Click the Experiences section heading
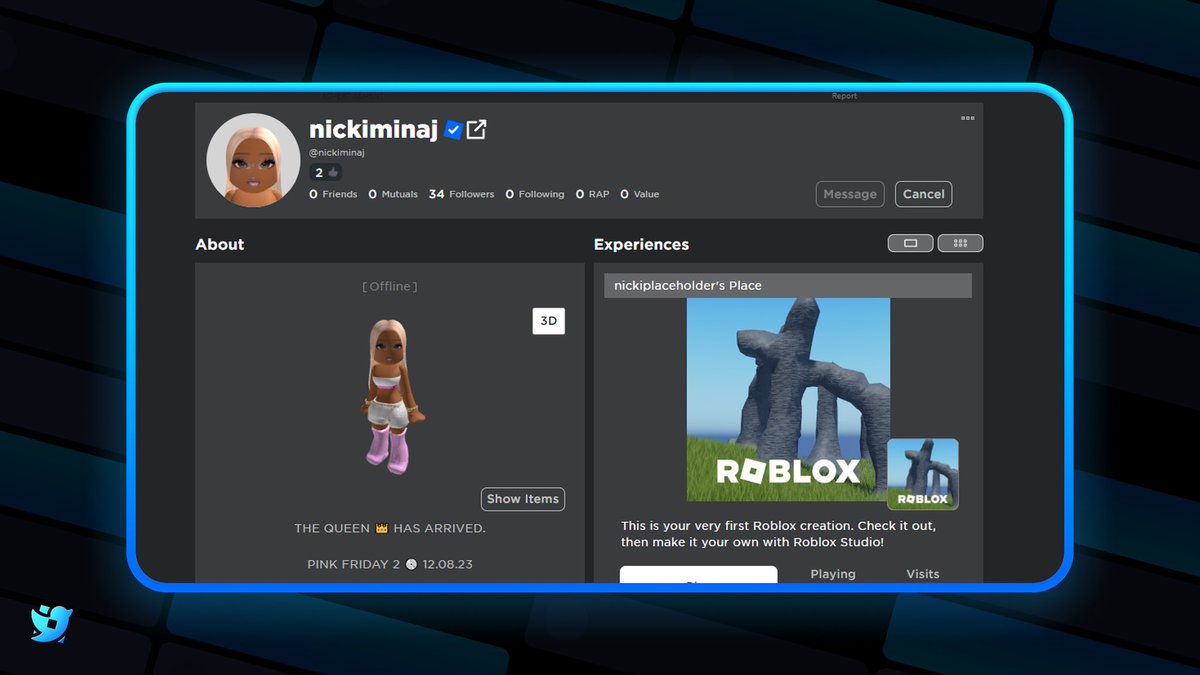This screenshot has width=1200, height=675. [x=641, y=244]
